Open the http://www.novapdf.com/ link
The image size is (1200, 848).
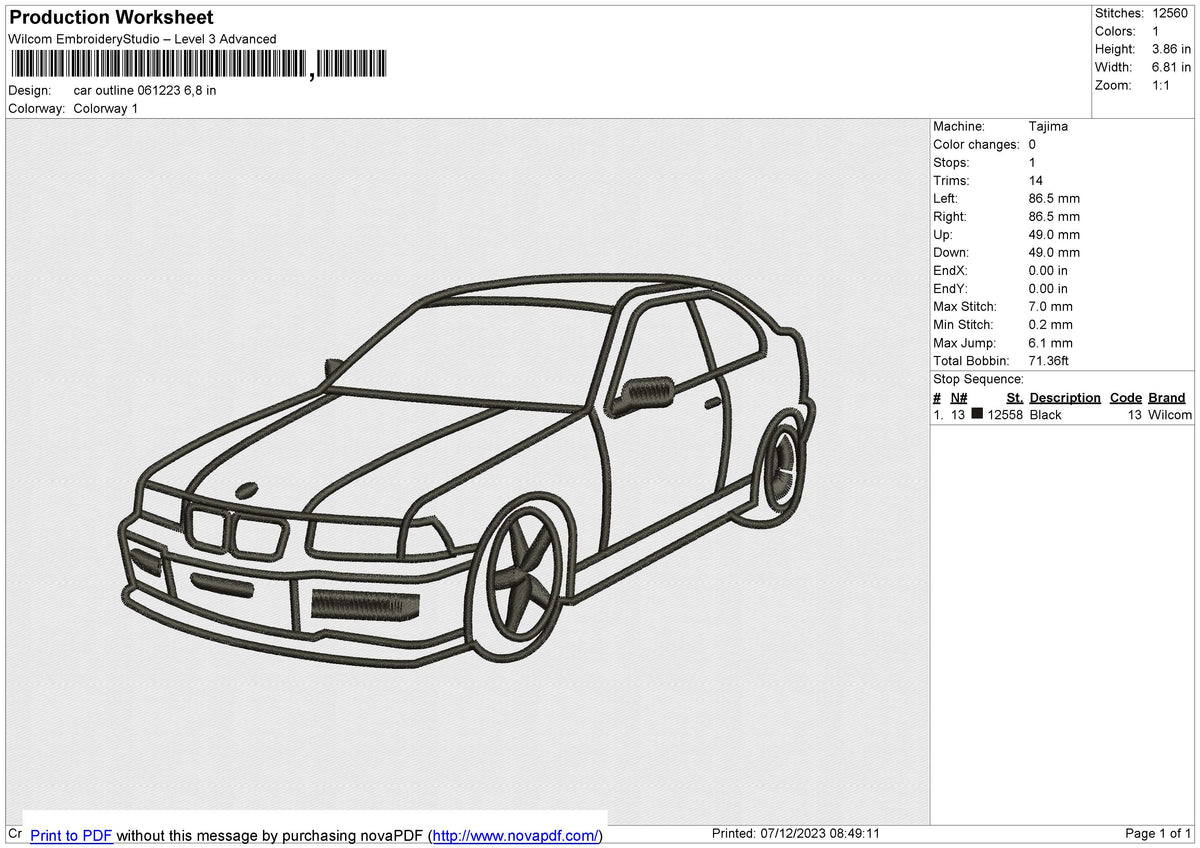coord(517,835)
